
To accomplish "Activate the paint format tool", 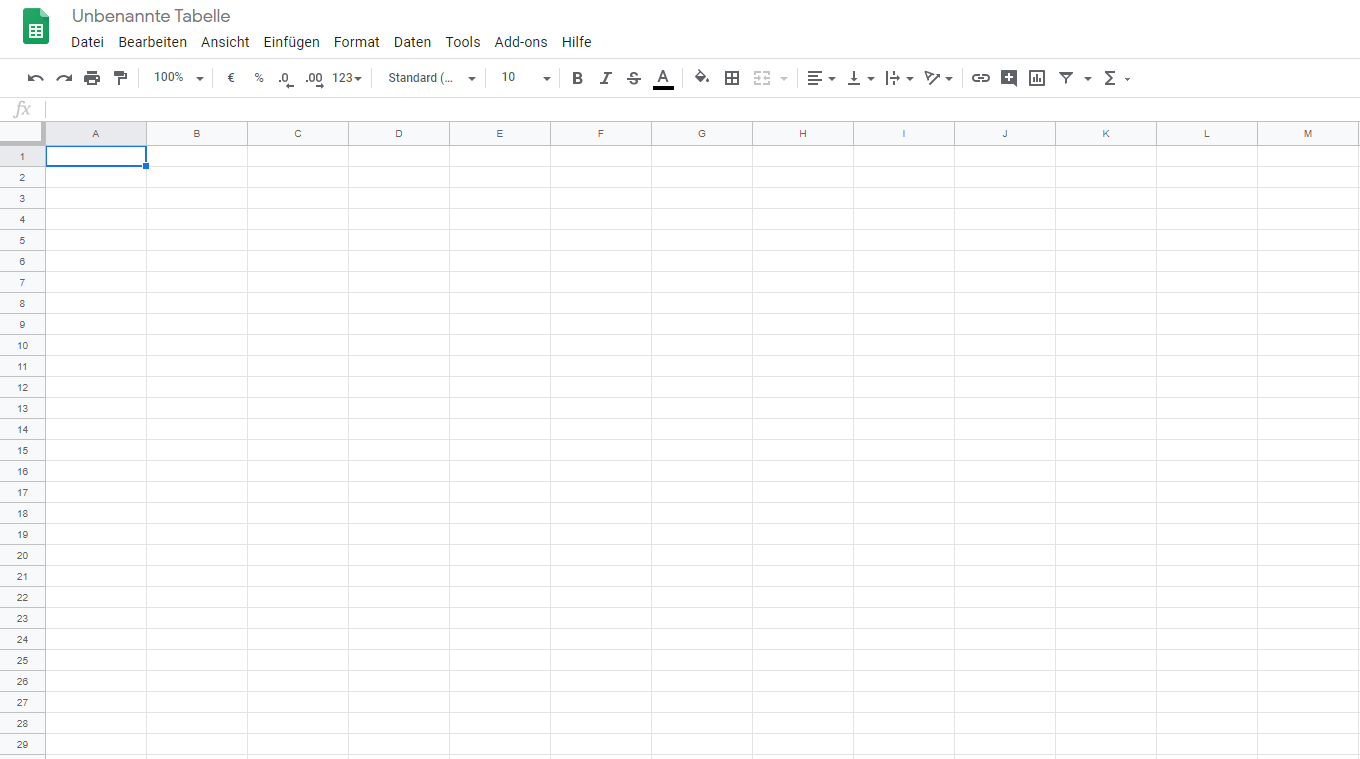I will (x=121, y=78).
